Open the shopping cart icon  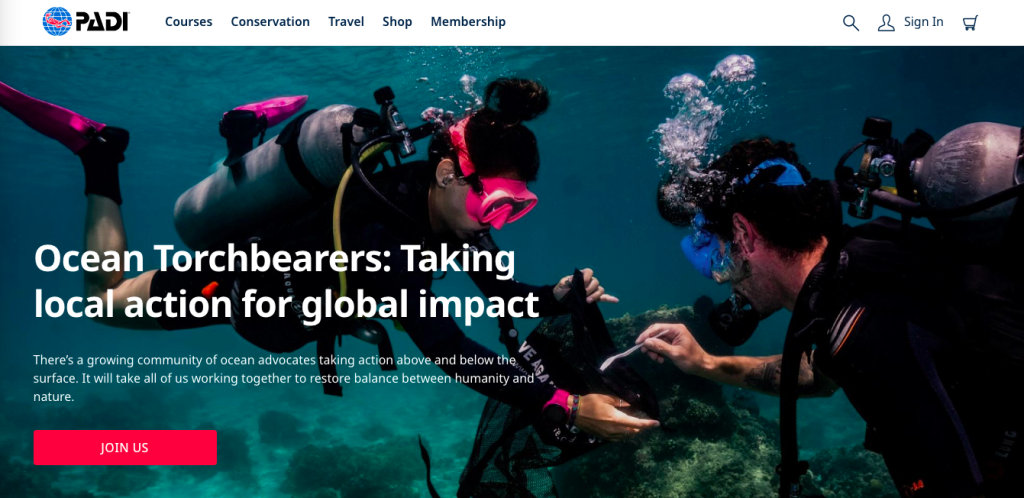pyautogui.click(x=970, y=23)
